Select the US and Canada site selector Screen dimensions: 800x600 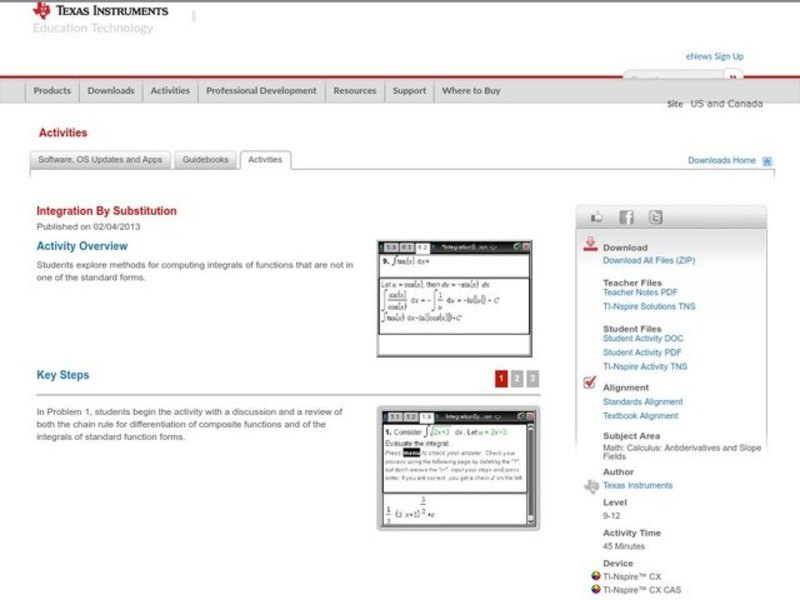coord(726,104)
